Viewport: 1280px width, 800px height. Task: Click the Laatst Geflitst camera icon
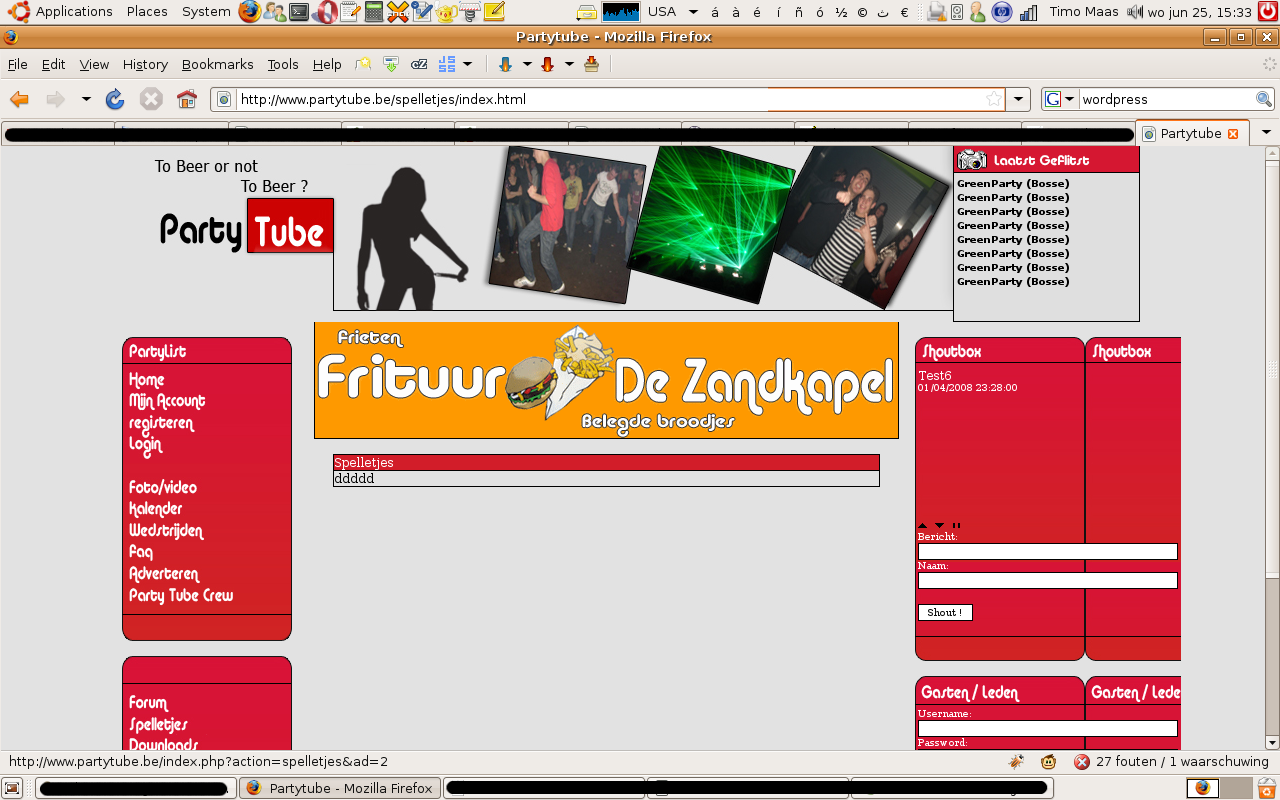pos(972,160)
